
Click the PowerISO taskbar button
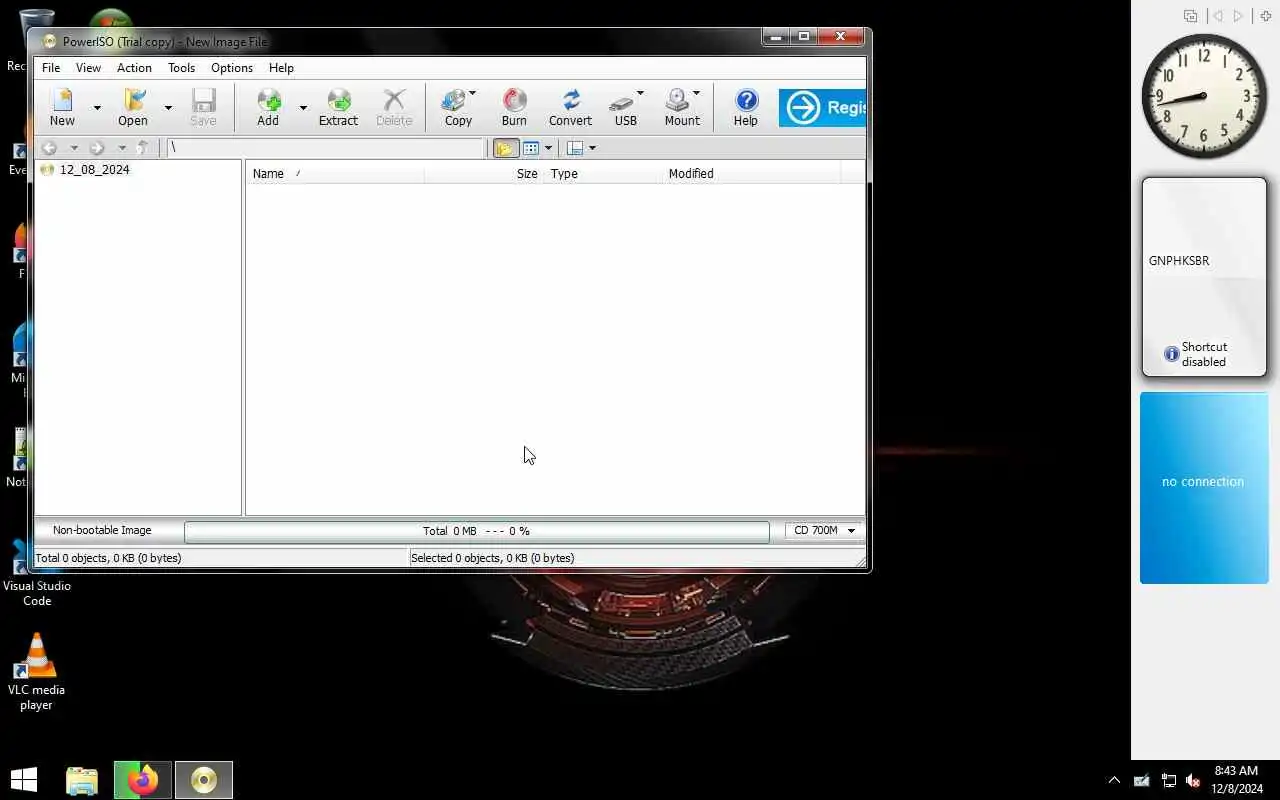click(x=204, y=780)
